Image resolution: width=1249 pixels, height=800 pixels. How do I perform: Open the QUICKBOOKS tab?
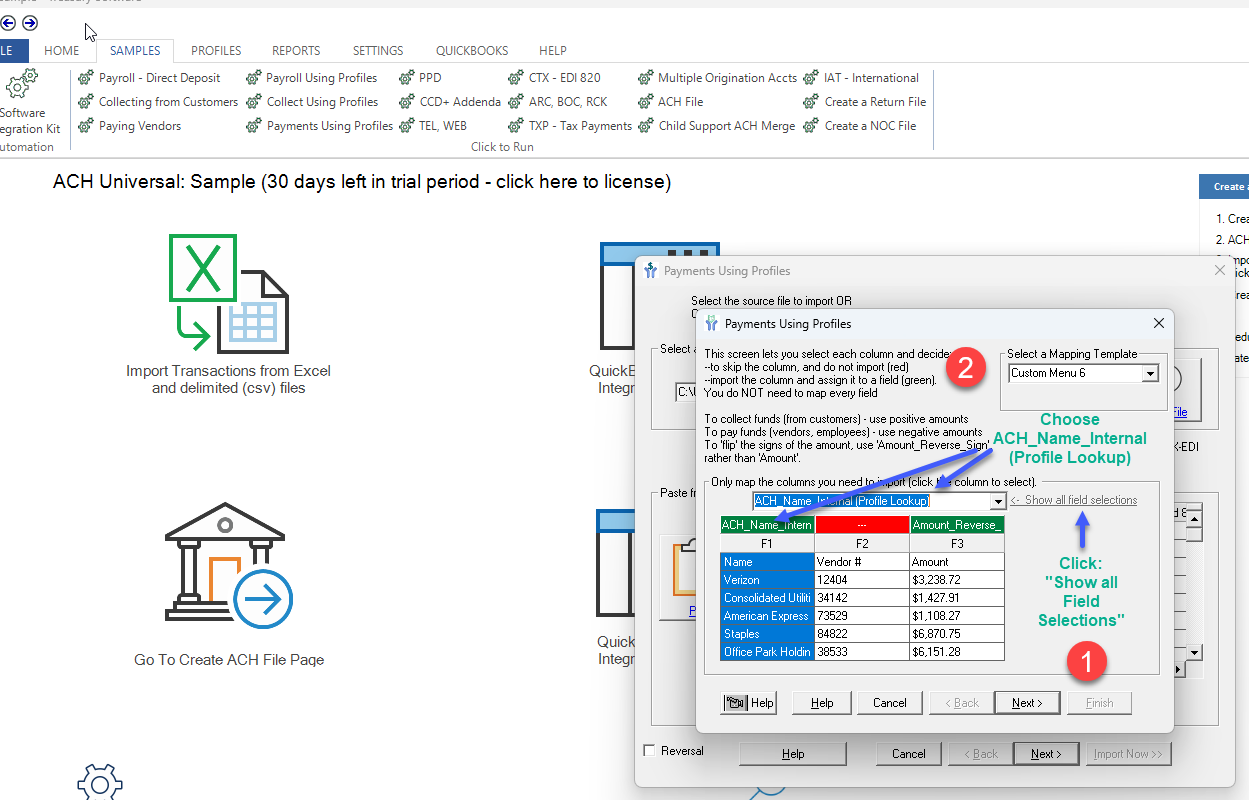point(472,51)
